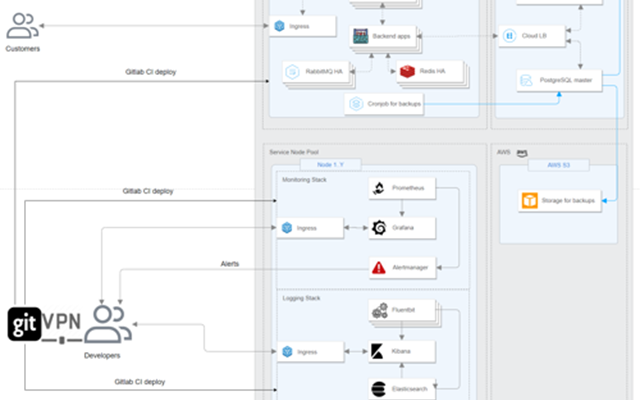
Task: Click the Prometheus flame icon
Action: (379, 188)
